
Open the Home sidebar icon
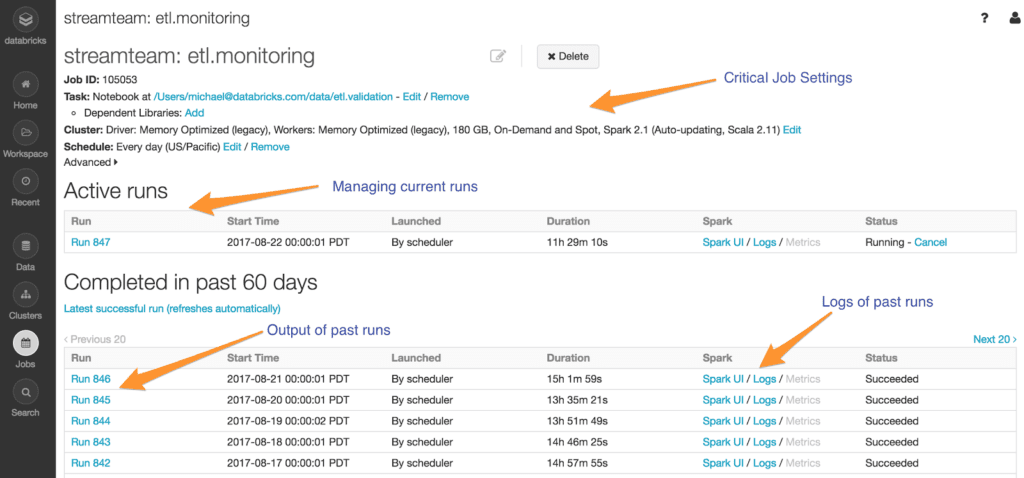click(26, 84)
